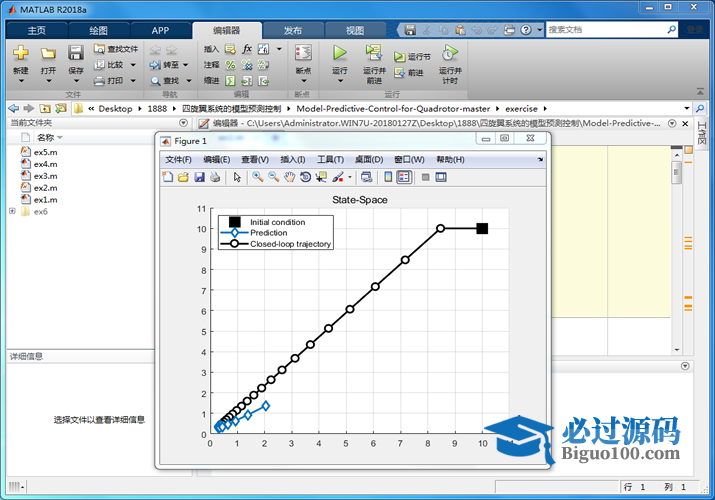Click Save icon in Figure 1 toolbar
Image resolution: width=715 pixels, height=500 pixels.
[199, 177]
